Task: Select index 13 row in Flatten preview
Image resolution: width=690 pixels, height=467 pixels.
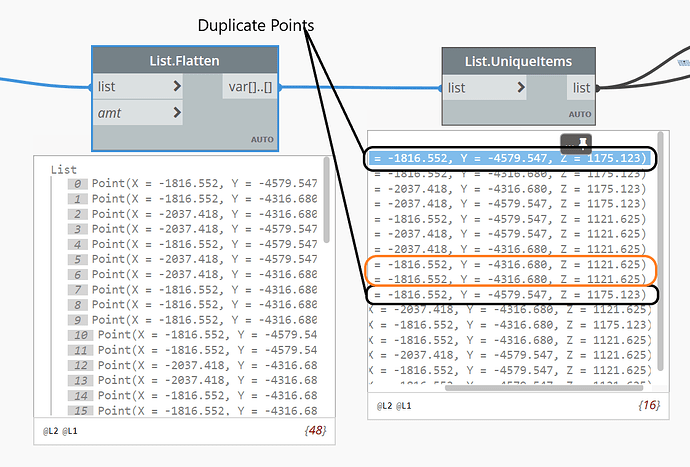Action: point(192,380)
